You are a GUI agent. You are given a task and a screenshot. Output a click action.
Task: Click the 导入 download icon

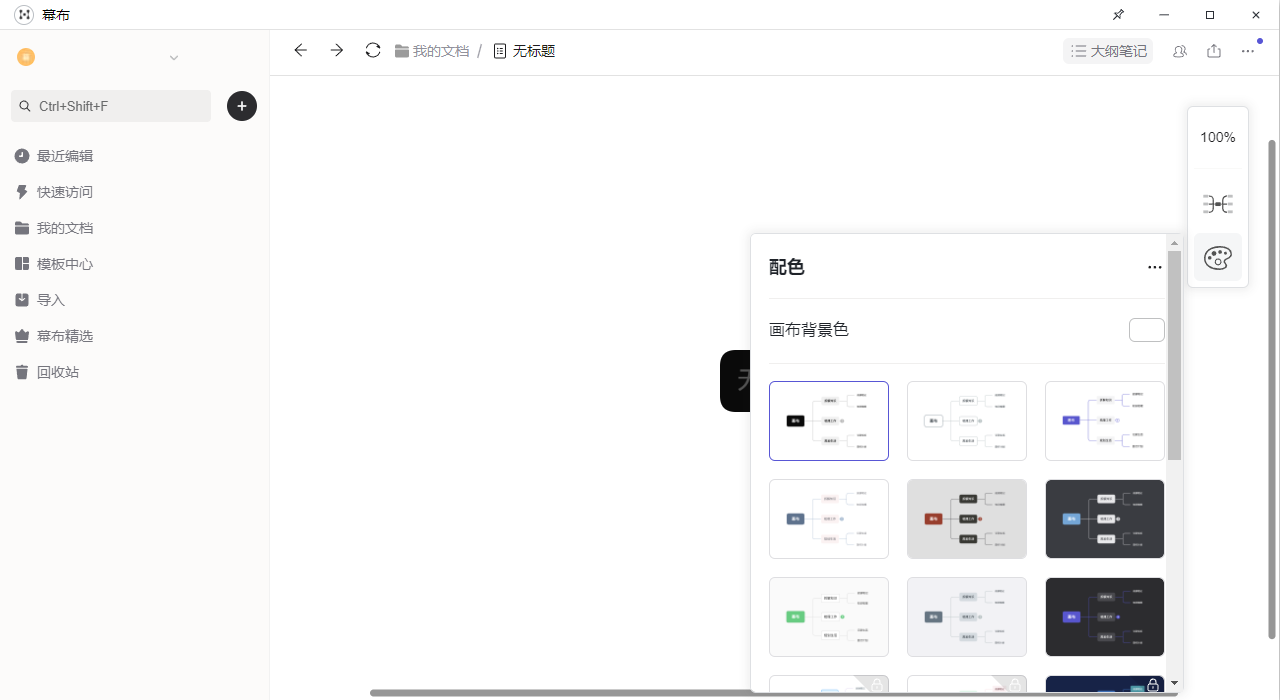(x=22, y=300)
